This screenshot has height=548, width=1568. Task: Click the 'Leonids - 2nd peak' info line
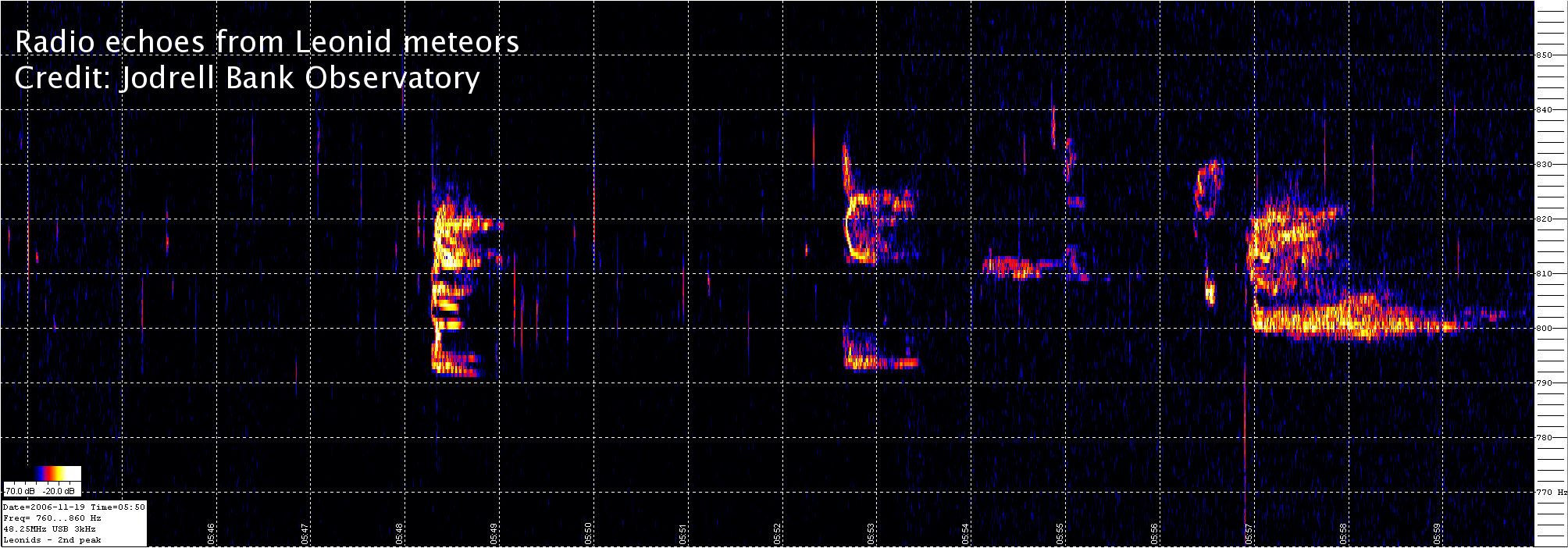click(52, 540)
